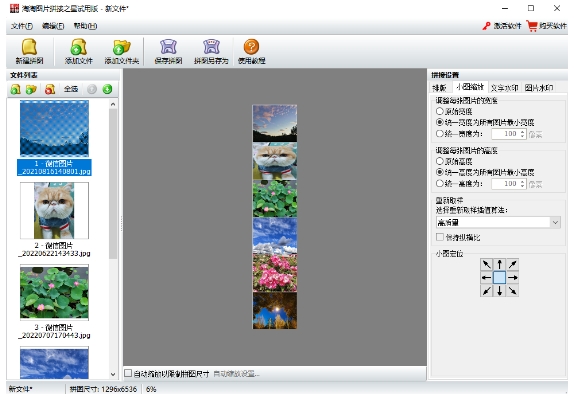Click the pink flowers image in collage preview

(275, 273)
